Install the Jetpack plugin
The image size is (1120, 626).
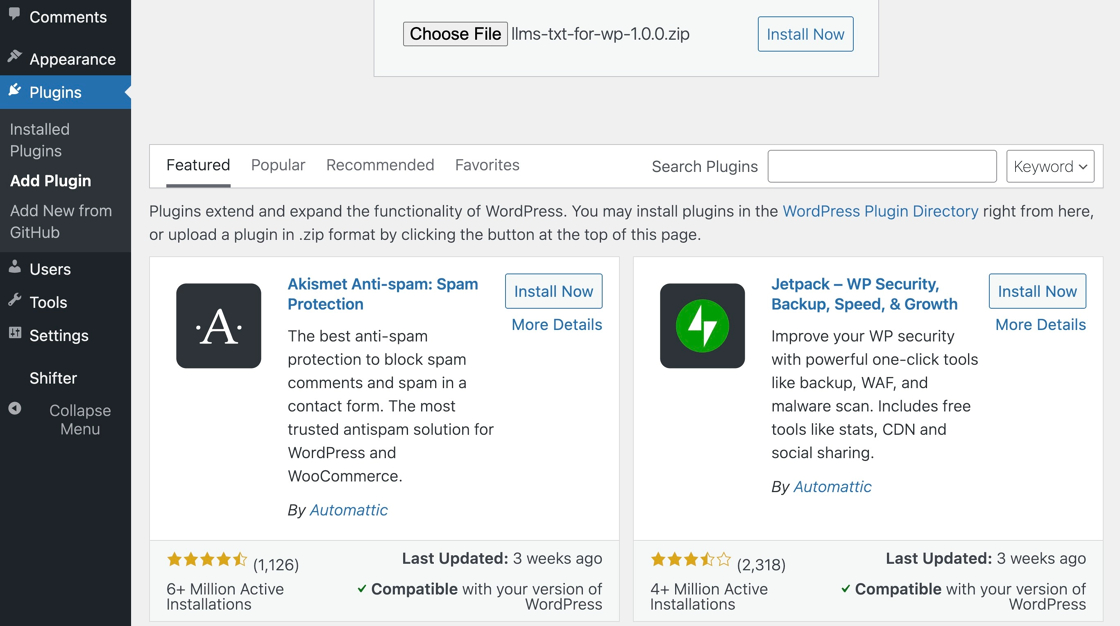coord(1037,292)
